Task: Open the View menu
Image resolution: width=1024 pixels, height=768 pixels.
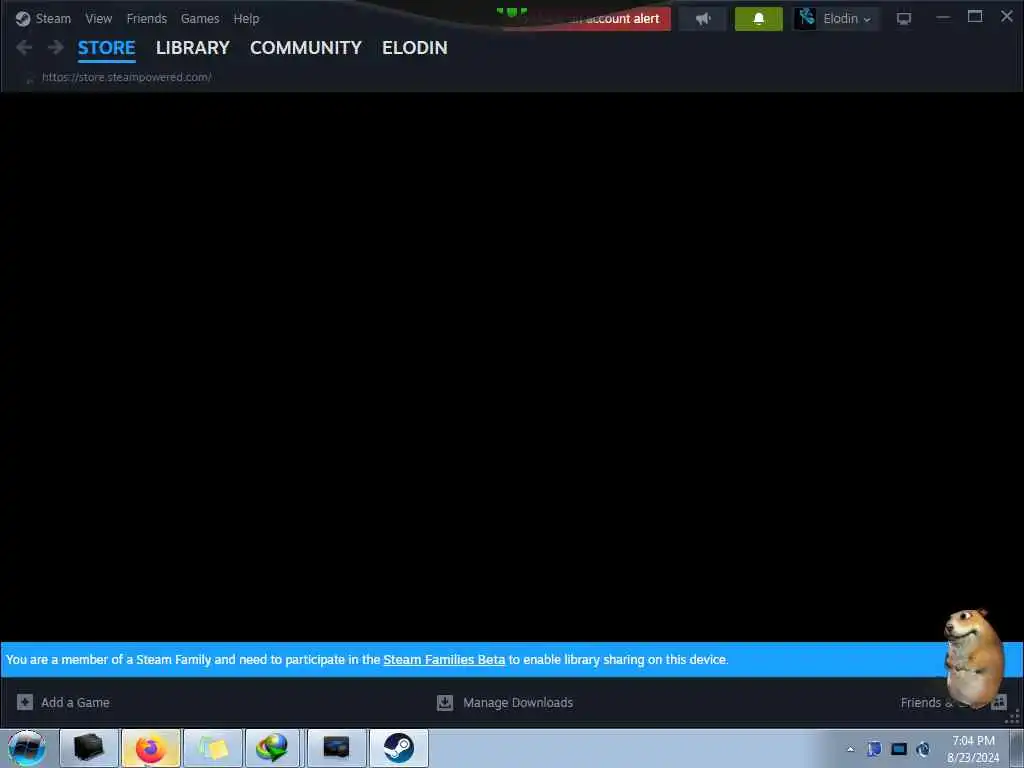Action: point(99,19)
